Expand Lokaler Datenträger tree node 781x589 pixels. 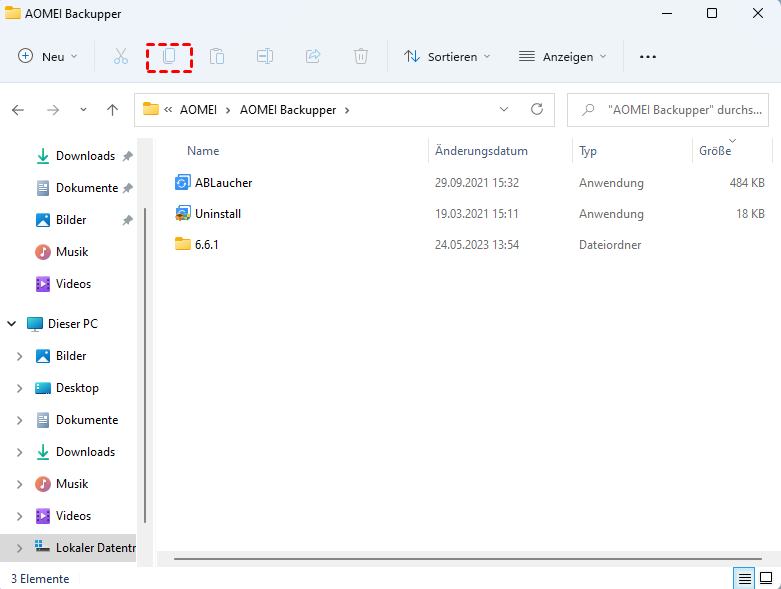click(x=19, y=548)
